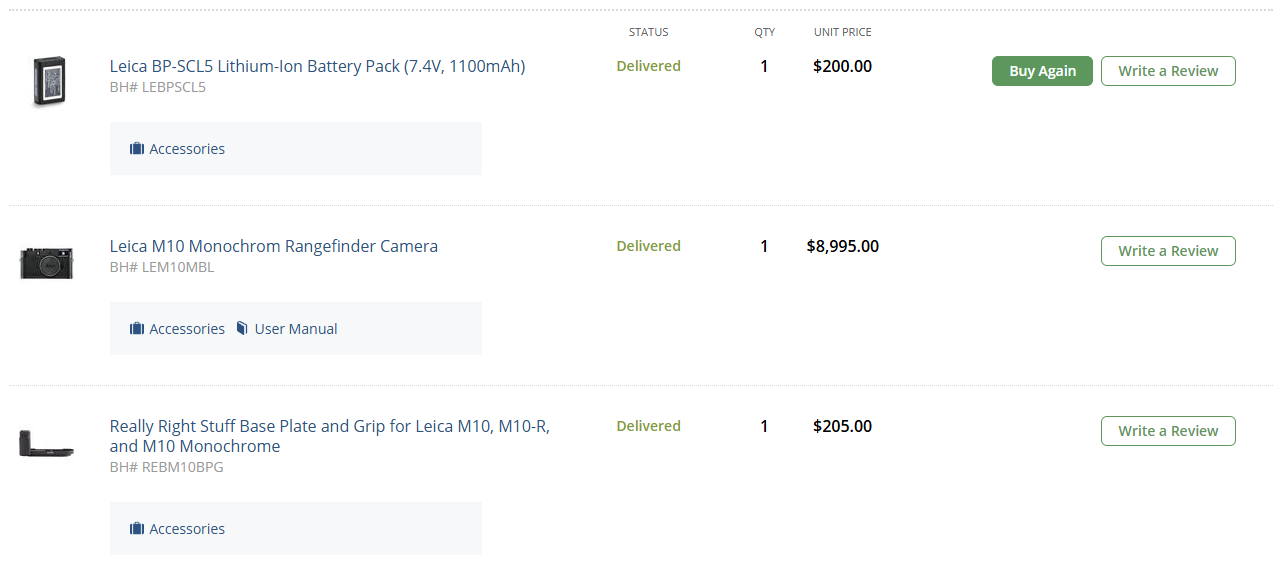Screen dimensions: 1288x561
Task: Click the battery pack product thumbnail
Action: [x=48, y=81]
